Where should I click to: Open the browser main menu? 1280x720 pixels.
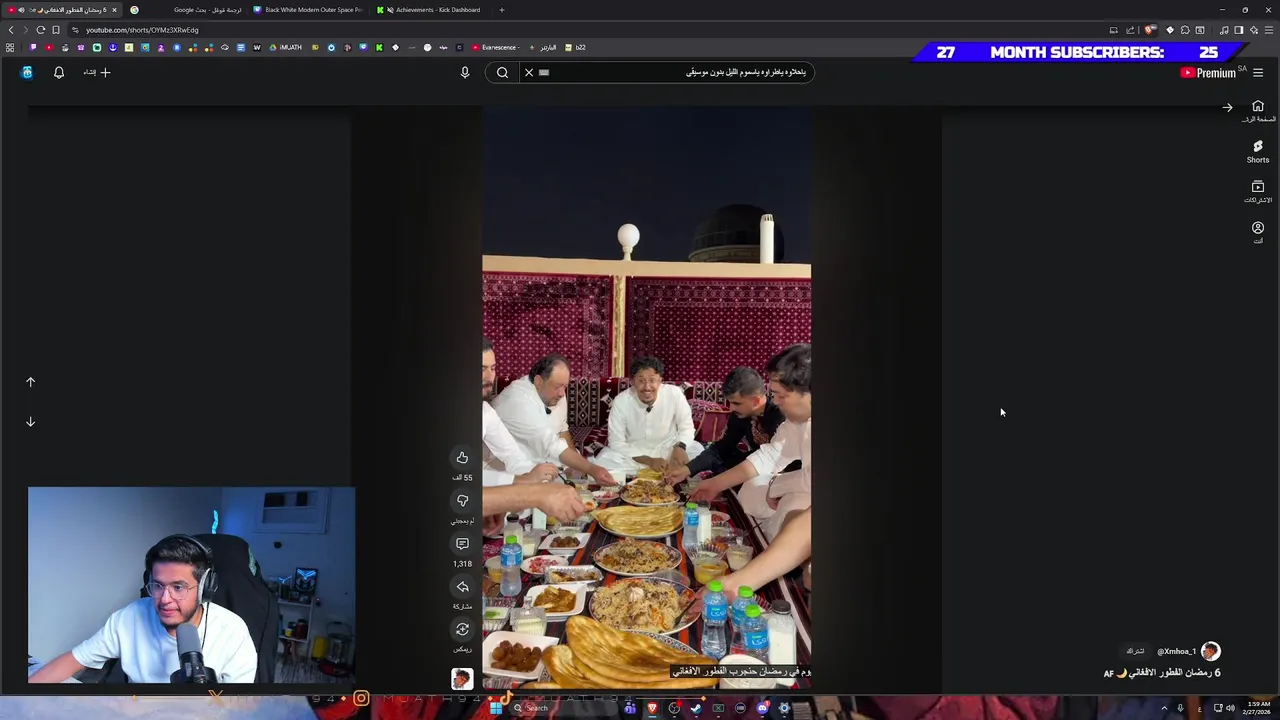pos(1269,30)
